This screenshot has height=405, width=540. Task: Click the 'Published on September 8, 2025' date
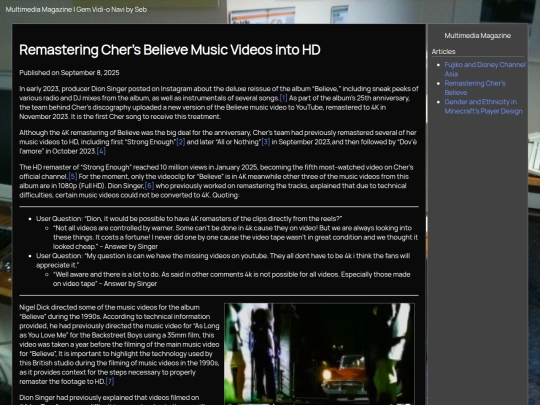(x=69, y=73)
